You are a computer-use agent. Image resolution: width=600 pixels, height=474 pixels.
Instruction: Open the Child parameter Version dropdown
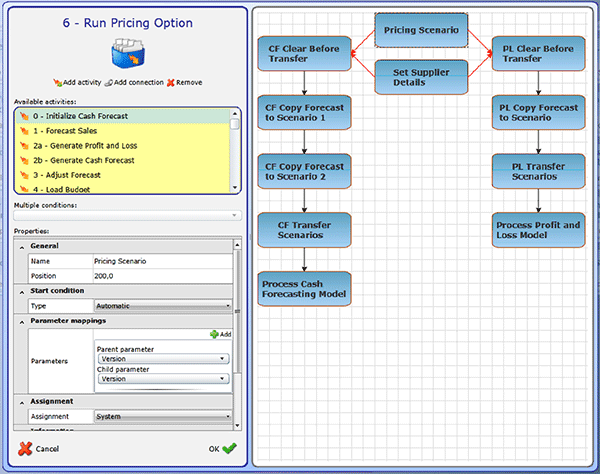point(163,379)
